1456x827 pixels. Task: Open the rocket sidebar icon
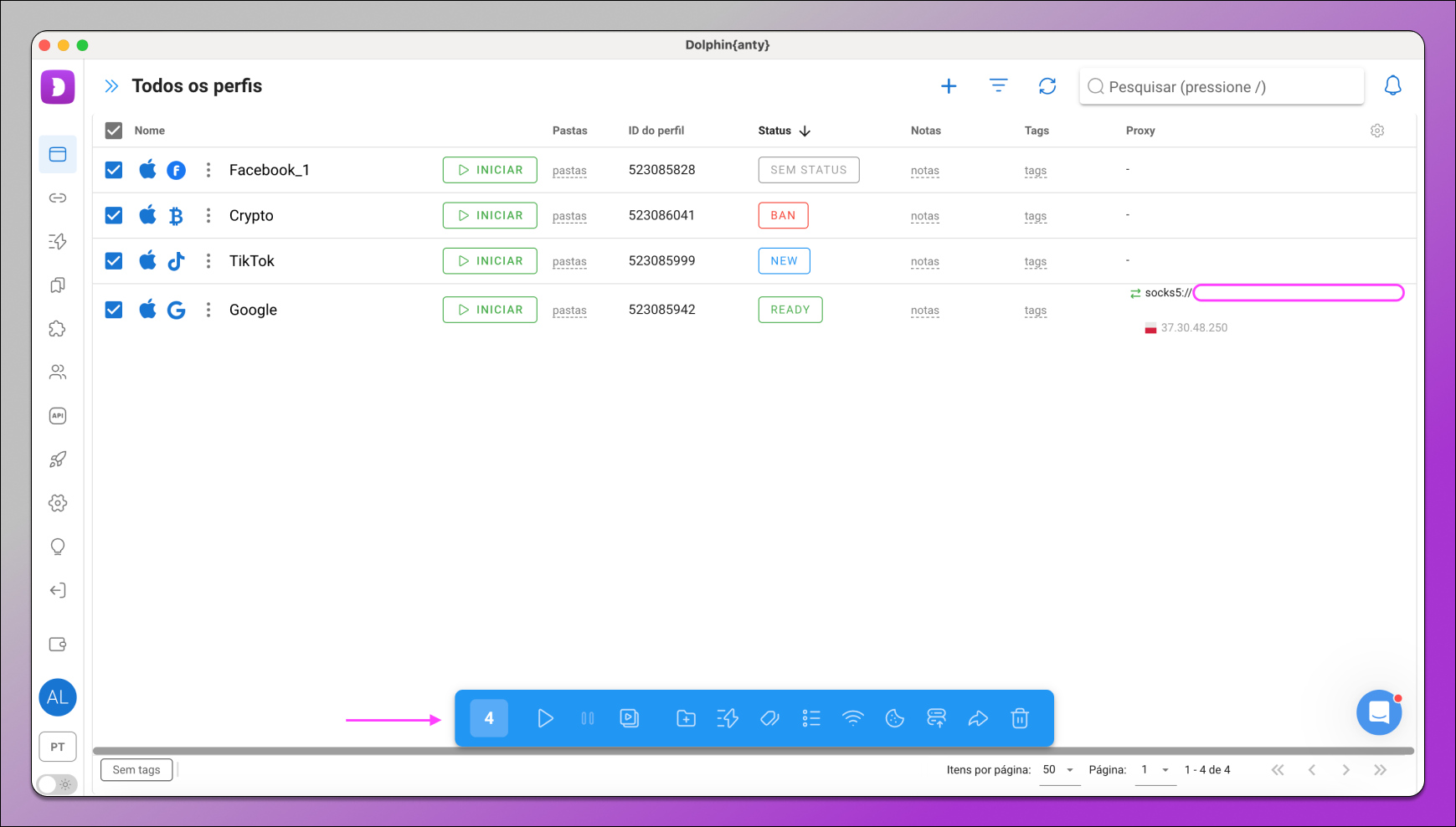point(58,460)
